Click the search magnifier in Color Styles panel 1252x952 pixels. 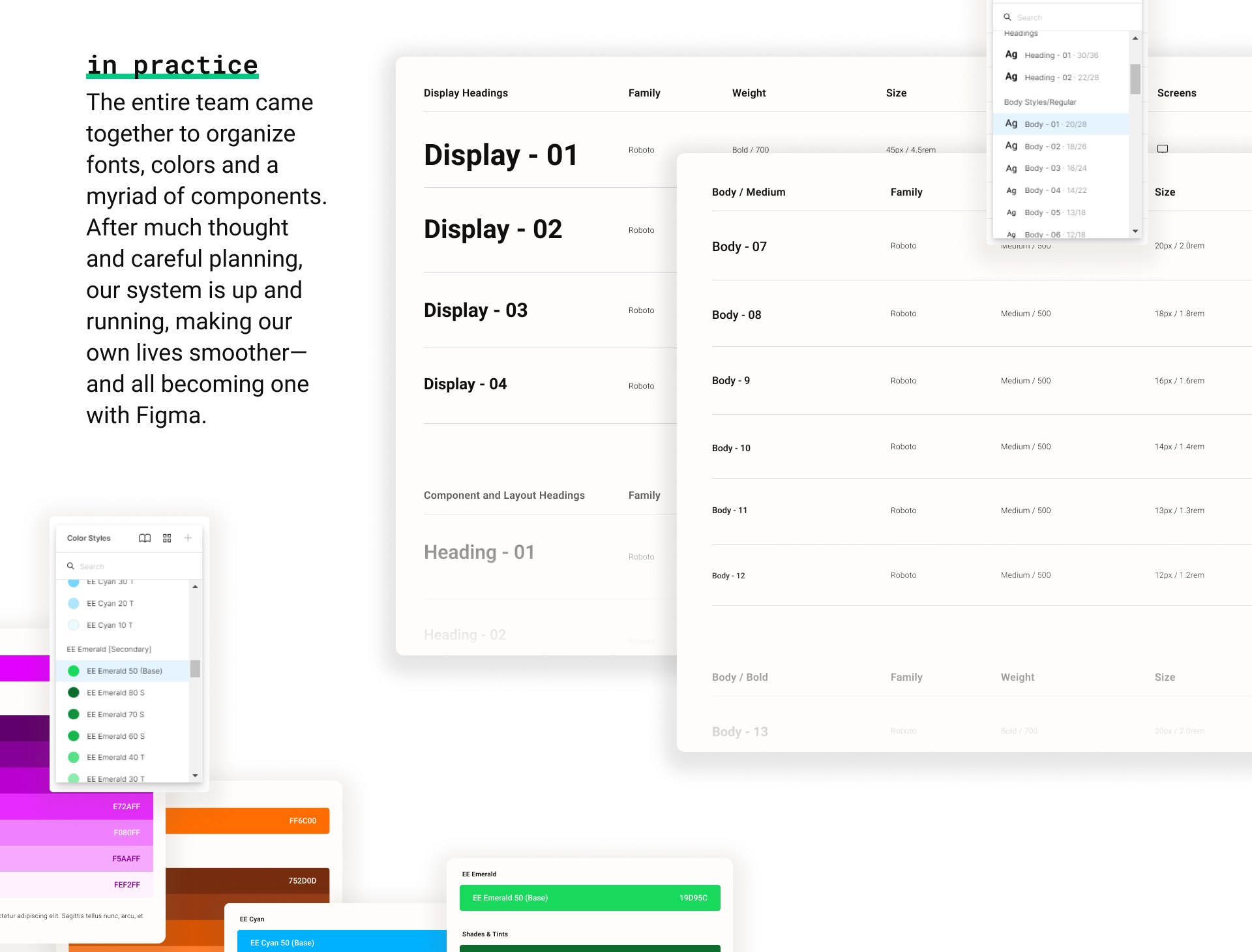coord(70,566)
